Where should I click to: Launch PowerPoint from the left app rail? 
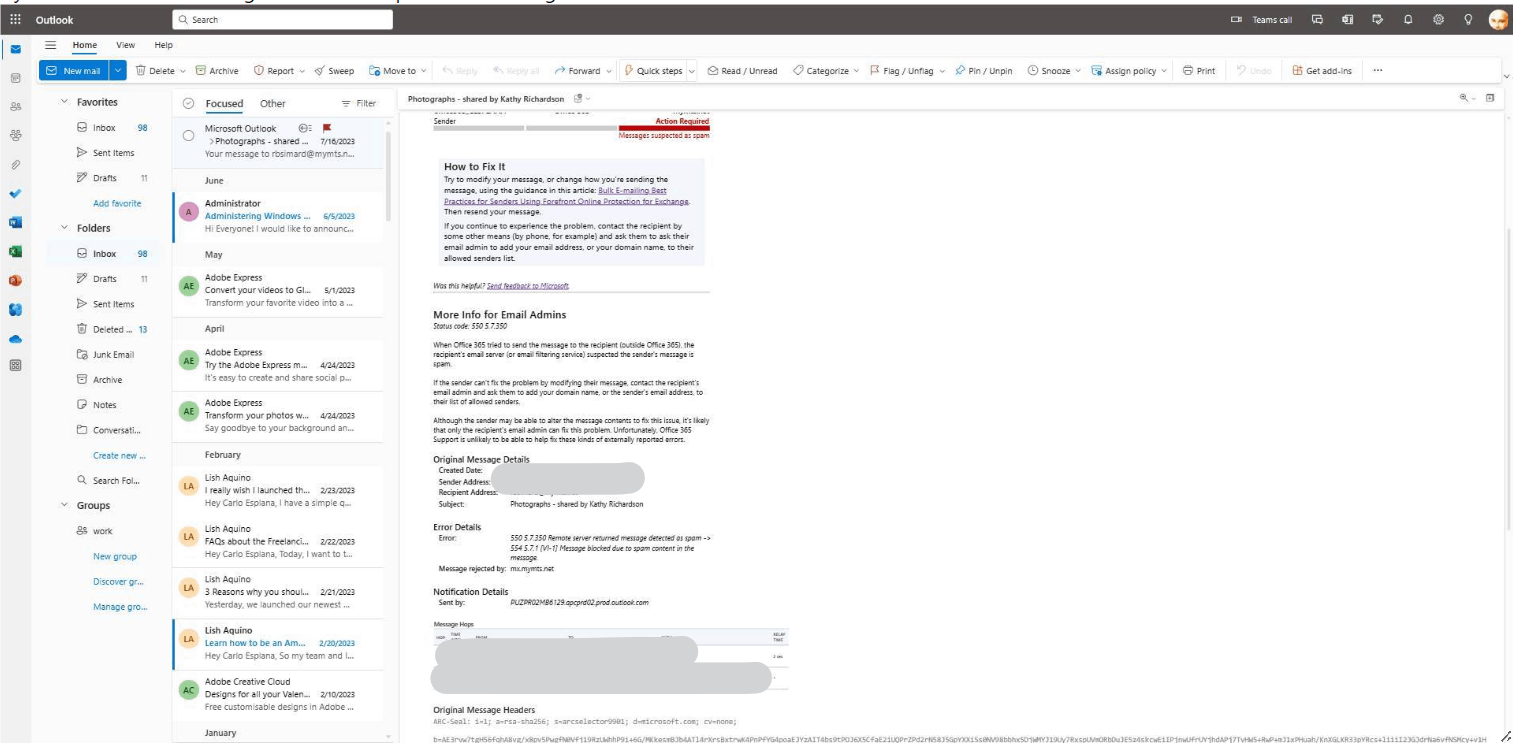tap(15, 280)
